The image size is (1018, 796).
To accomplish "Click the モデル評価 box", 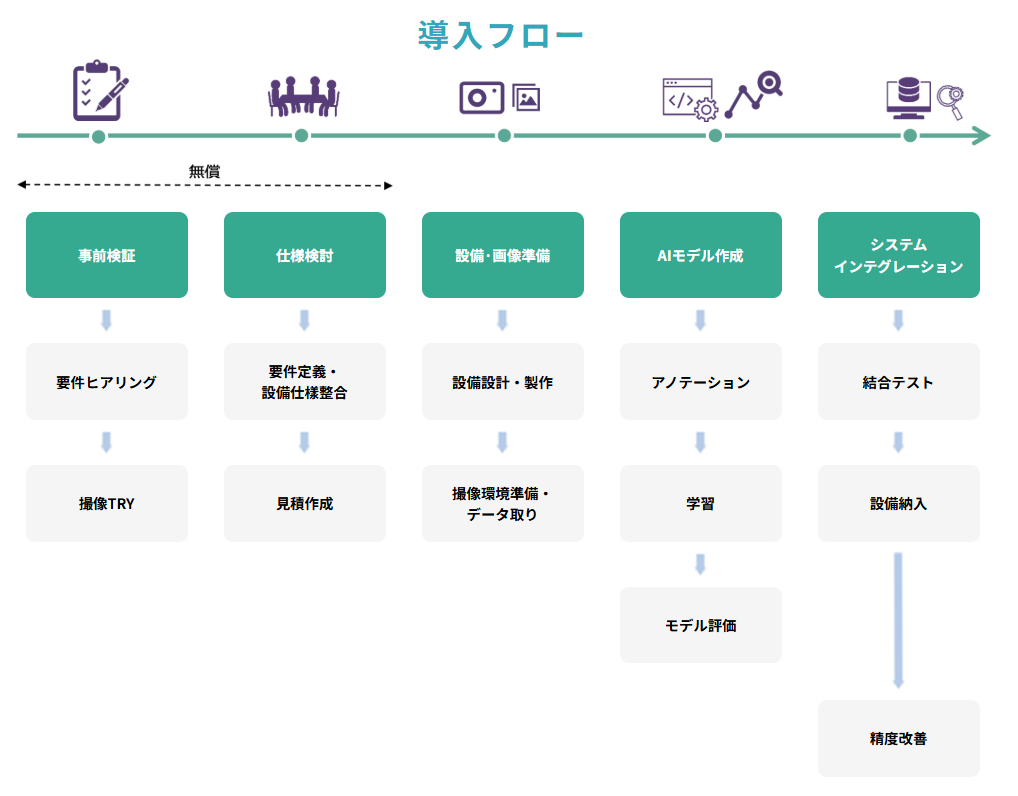I will [701, 625].
